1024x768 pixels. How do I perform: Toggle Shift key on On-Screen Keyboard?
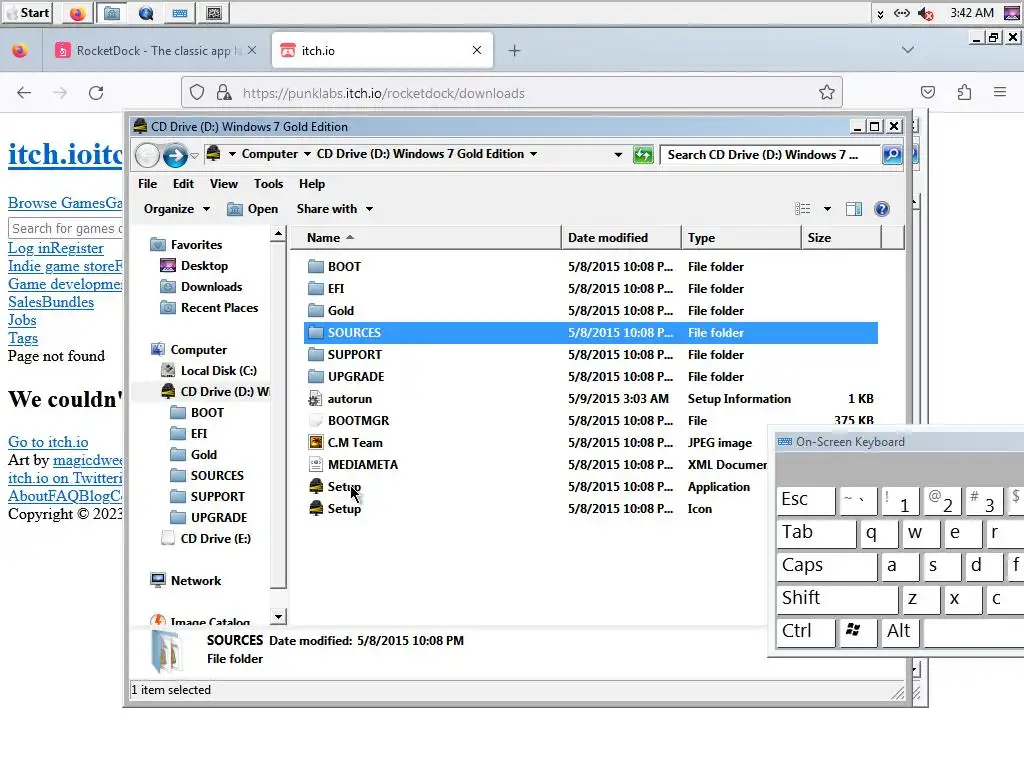point(837,599)
